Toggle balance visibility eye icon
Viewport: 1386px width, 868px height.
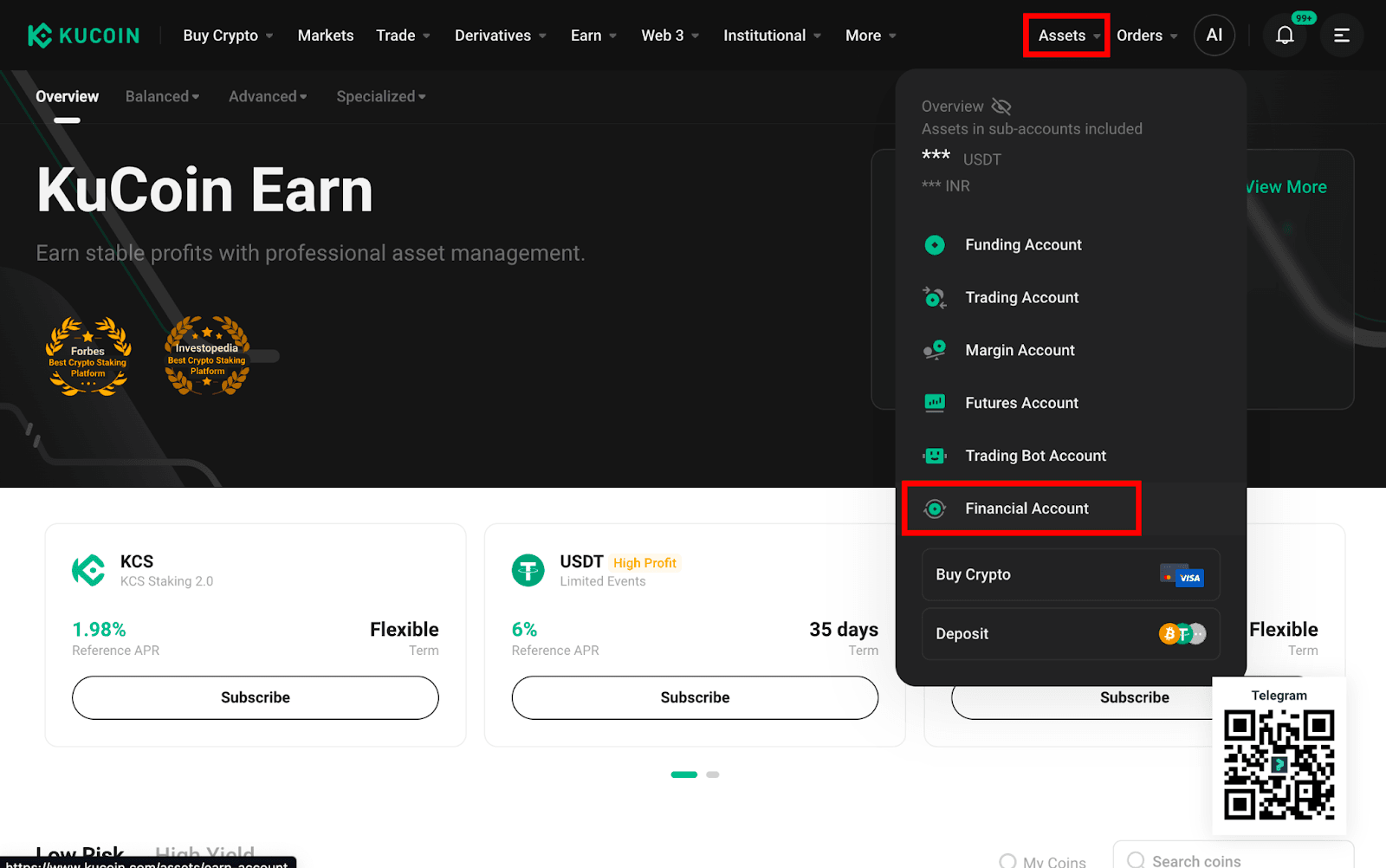(1001, 107)
